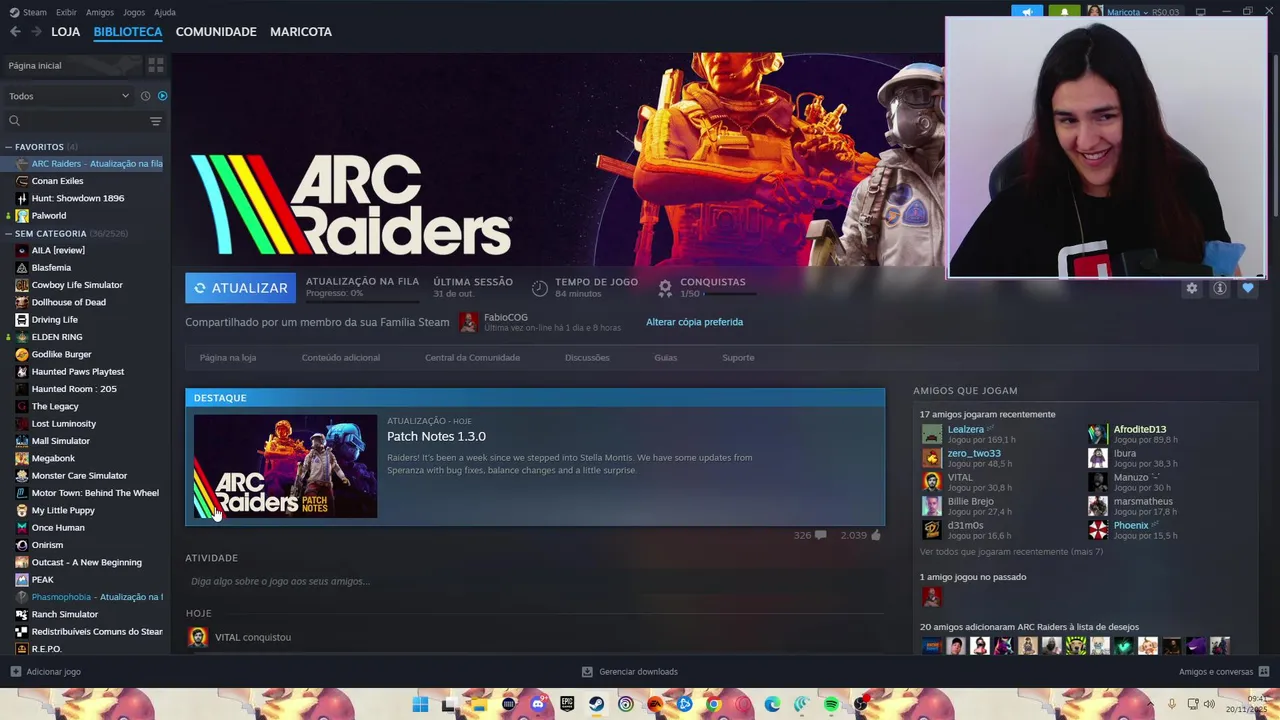1280x720 pixels.
Task: Toggle favorite heart icon
Action: [1247, 288]
